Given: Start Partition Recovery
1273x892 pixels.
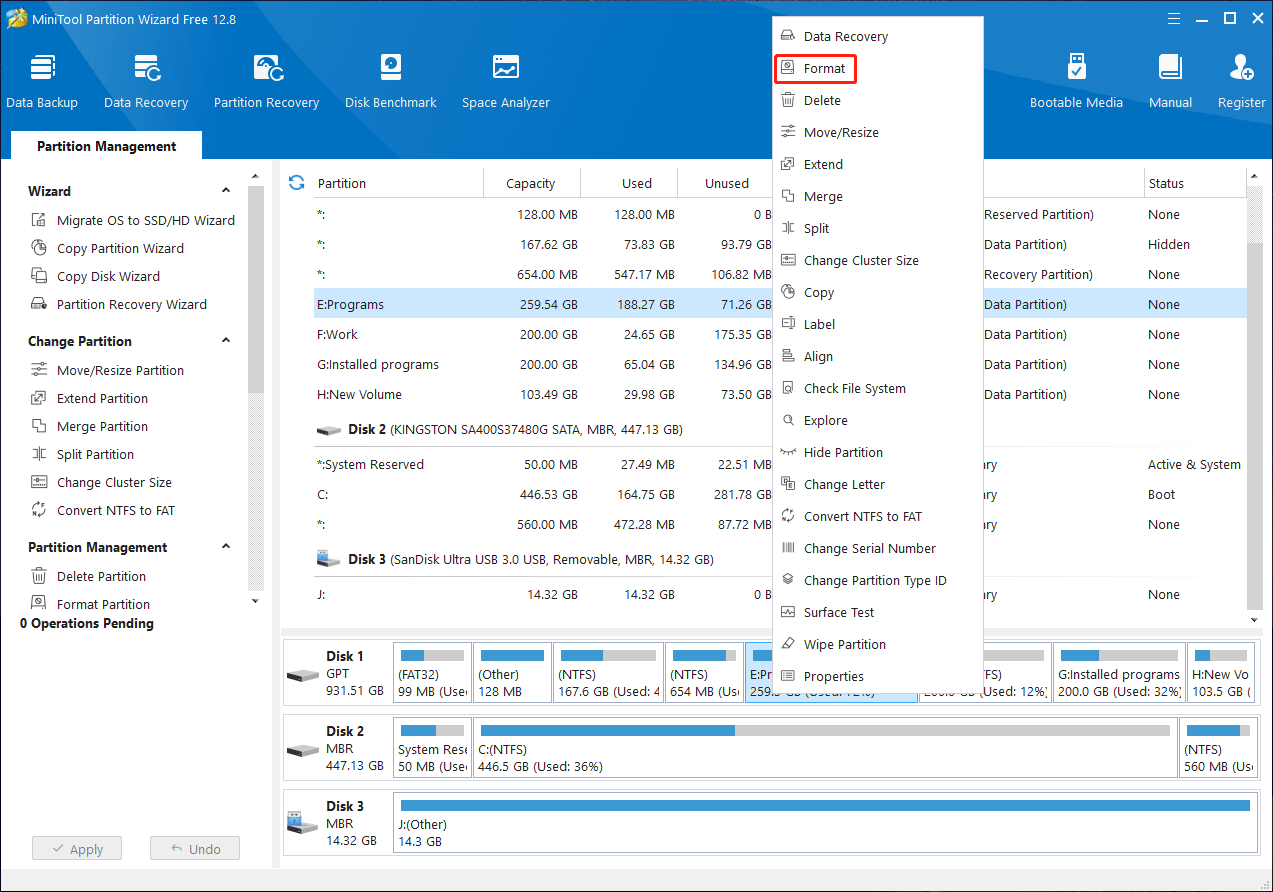Looking at the screenshot, I should [x=266, y=78].
